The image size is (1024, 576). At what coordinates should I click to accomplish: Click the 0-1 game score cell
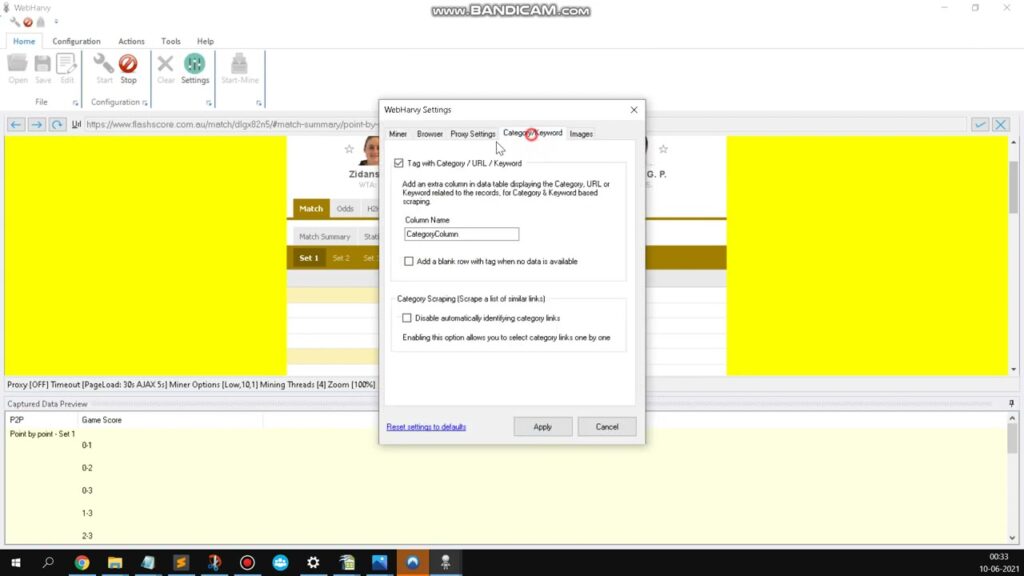(x=87, y=445)
